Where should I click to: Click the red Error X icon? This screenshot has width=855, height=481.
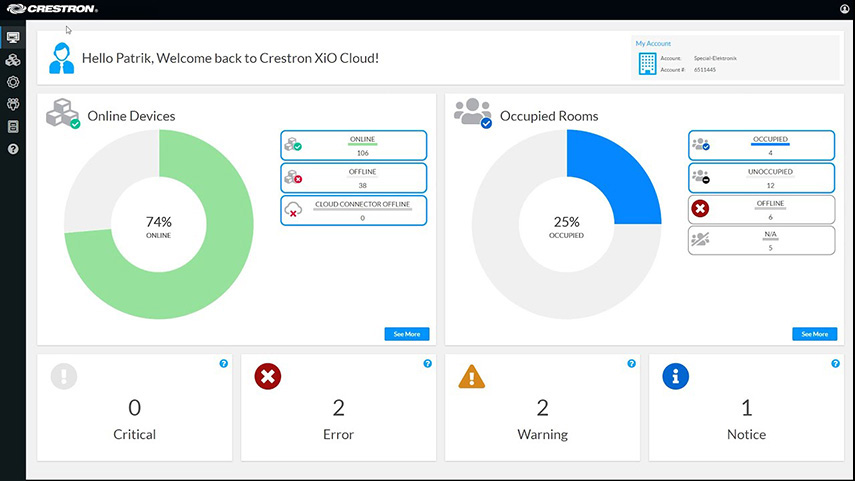(268, 376)
